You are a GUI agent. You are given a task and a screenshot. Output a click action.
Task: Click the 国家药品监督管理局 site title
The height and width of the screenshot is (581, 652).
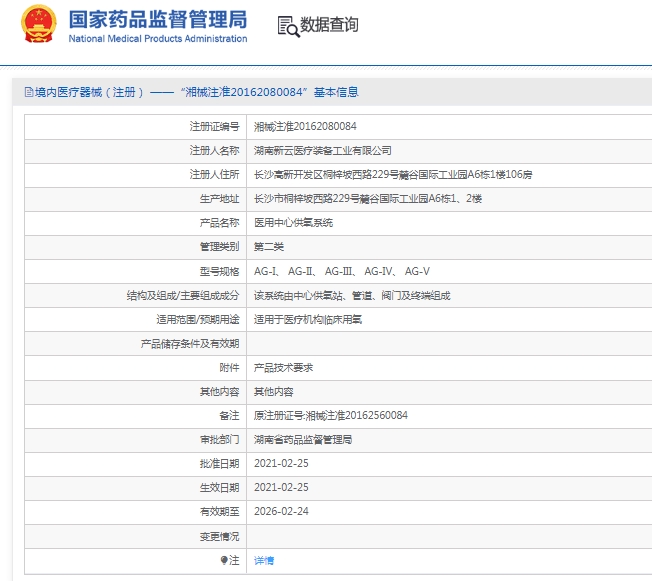(158, 19)
